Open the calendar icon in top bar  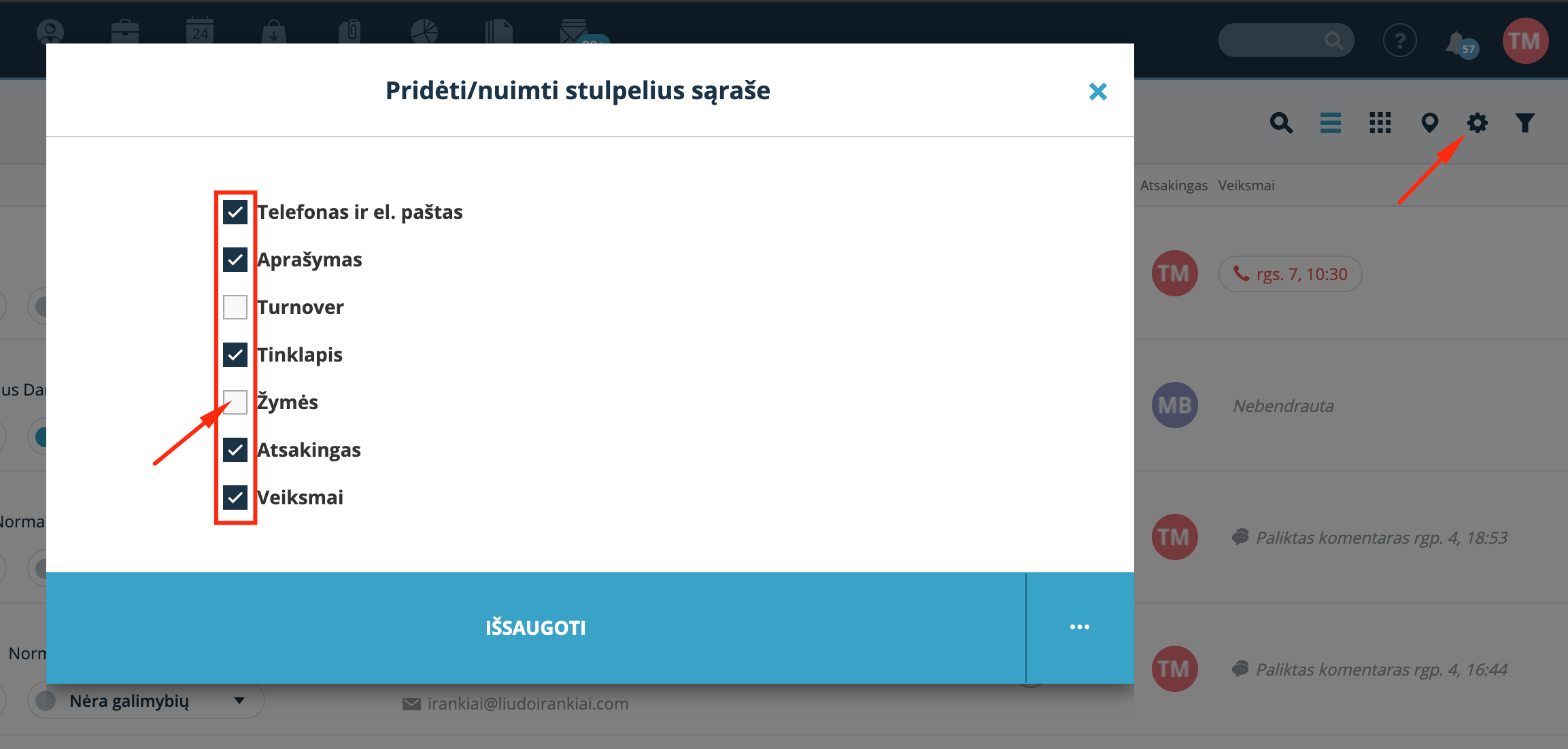(200, 31)
